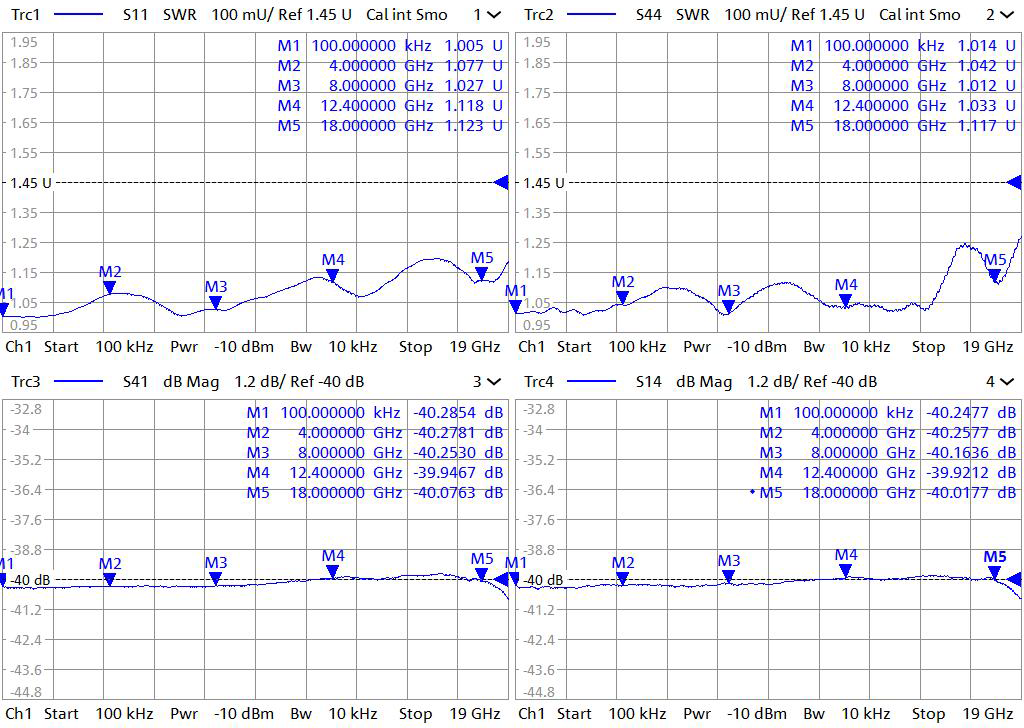Select the M5 marker on the S44 SWR trace

pyautogui.click(x=995, y=275)
